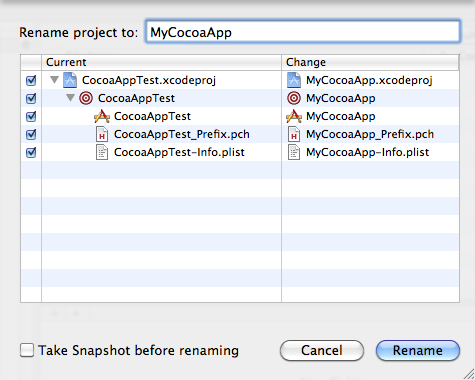Collapse the CocoaAppTest target disclosure triangle
475x380 pixels.
[70, 98]
